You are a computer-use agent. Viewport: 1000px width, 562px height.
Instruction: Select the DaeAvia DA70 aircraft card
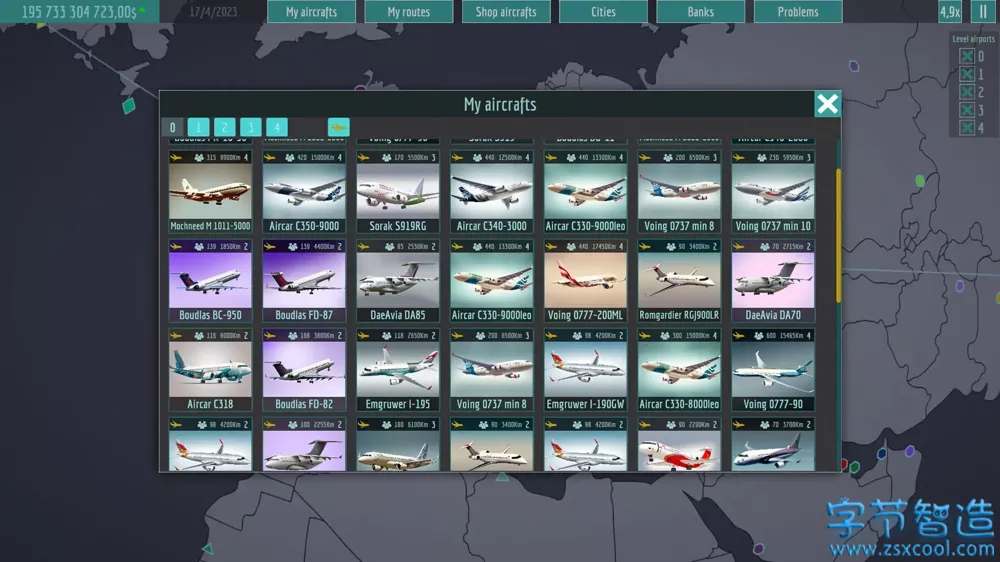[x=773, y=281]
